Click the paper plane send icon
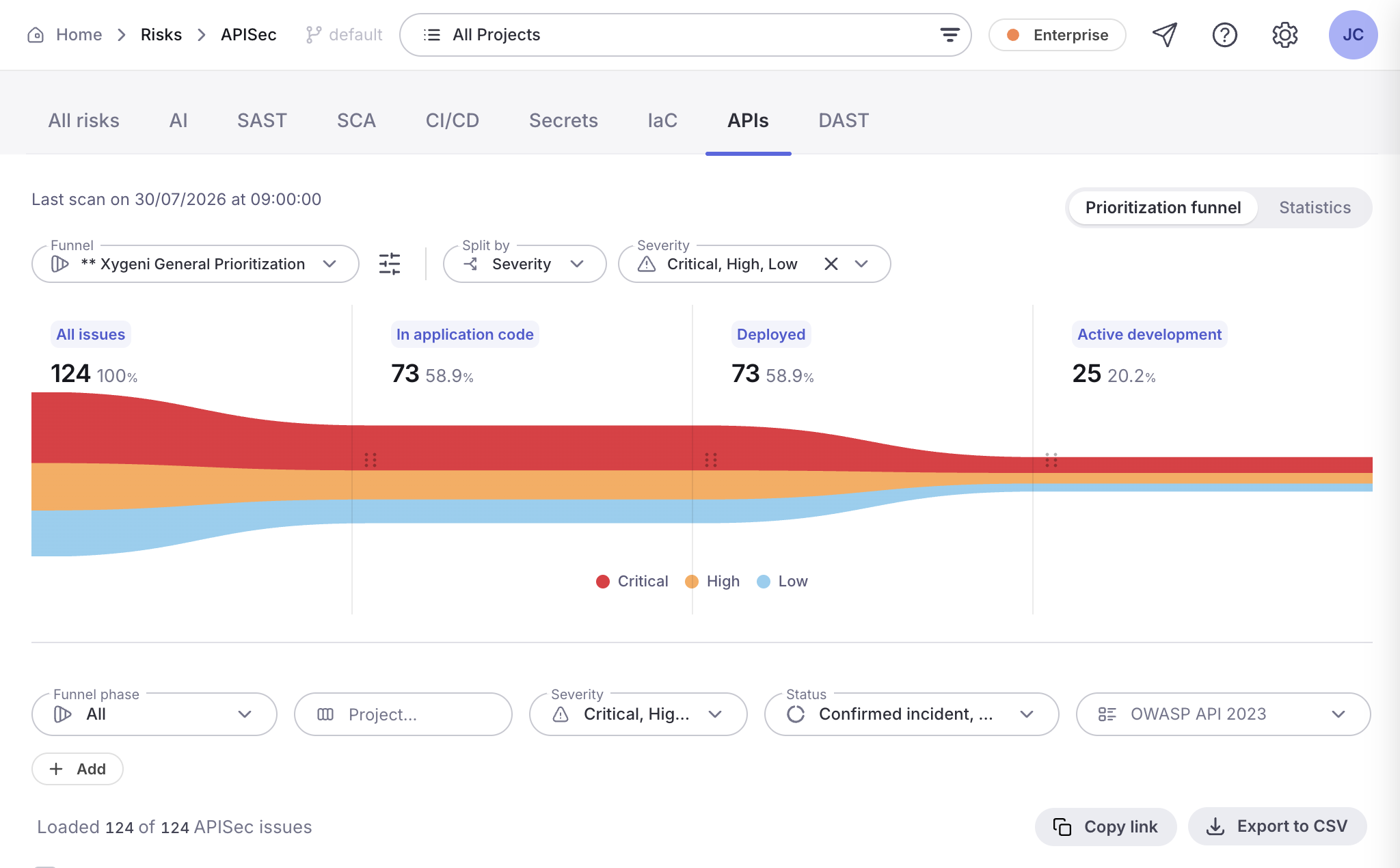The image size is (1400, 868). coord(1165,35)
